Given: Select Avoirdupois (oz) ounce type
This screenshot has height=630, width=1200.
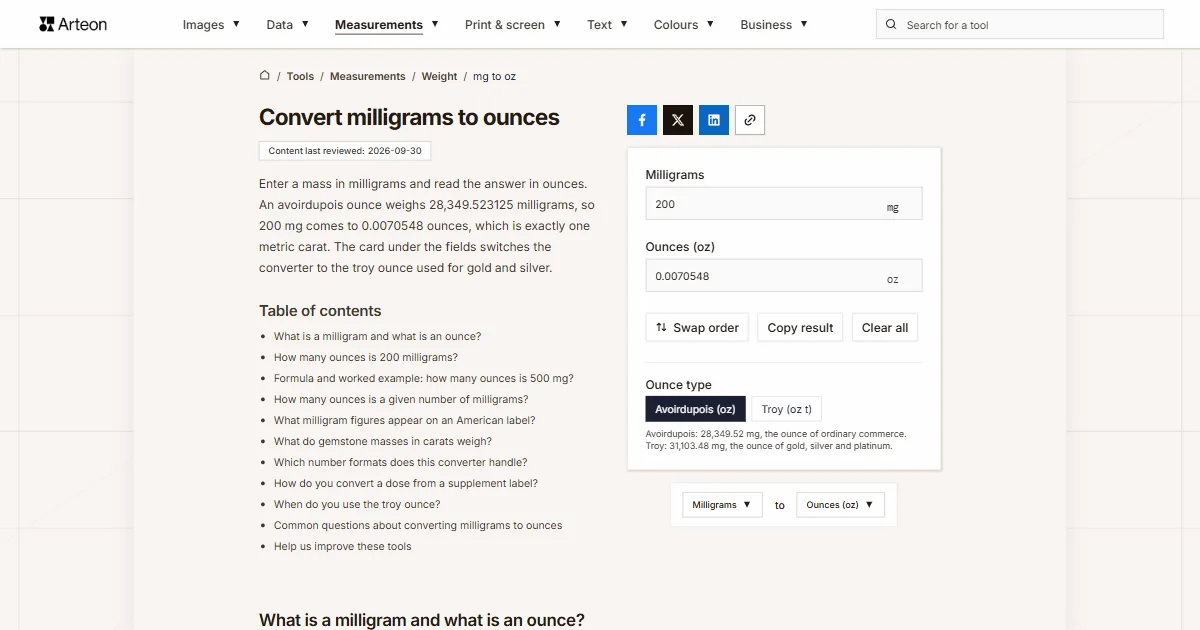Looking at the screenshot, I should pos(696,409).
